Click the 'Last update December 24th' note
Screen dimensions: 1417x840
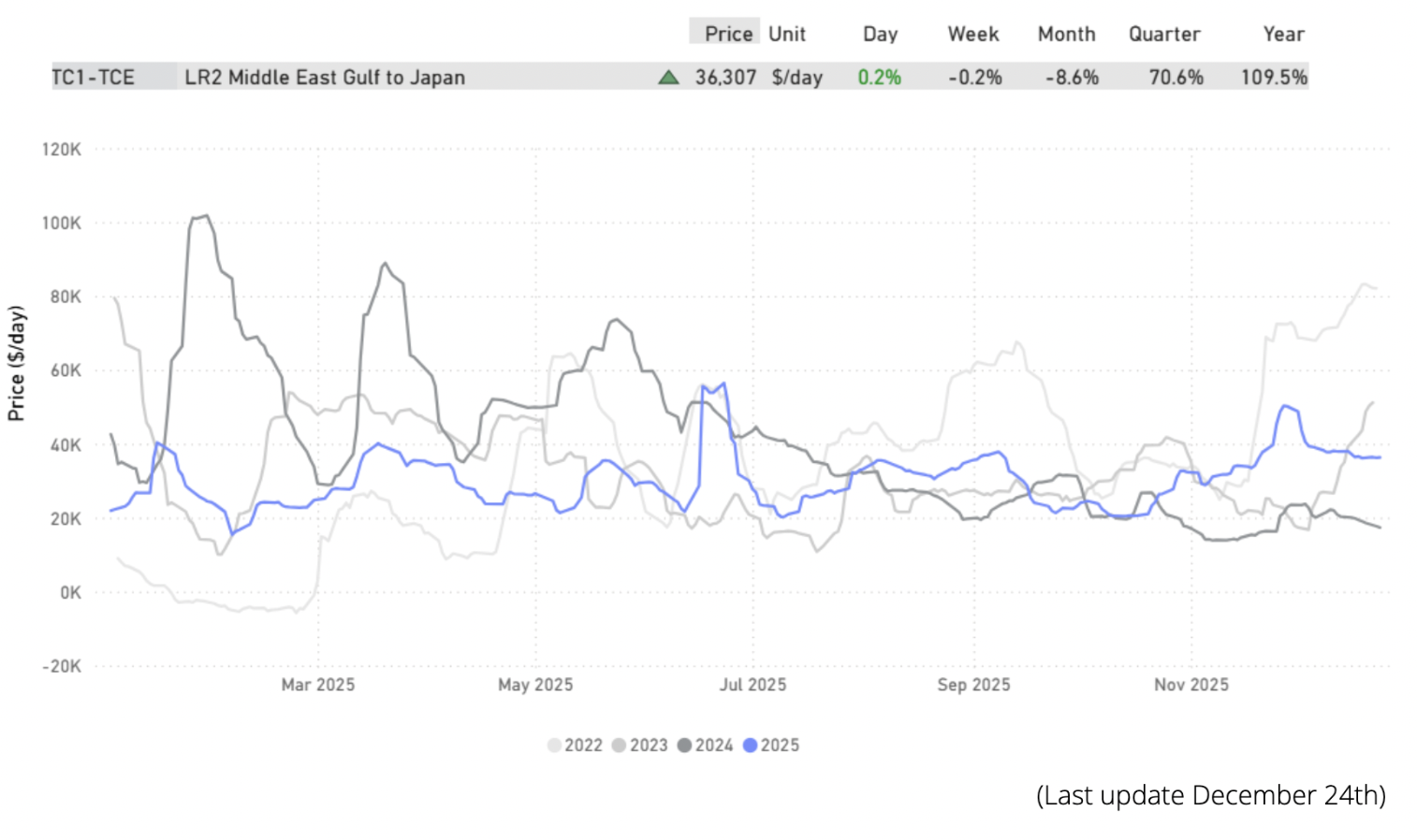tap(1211, 795)
